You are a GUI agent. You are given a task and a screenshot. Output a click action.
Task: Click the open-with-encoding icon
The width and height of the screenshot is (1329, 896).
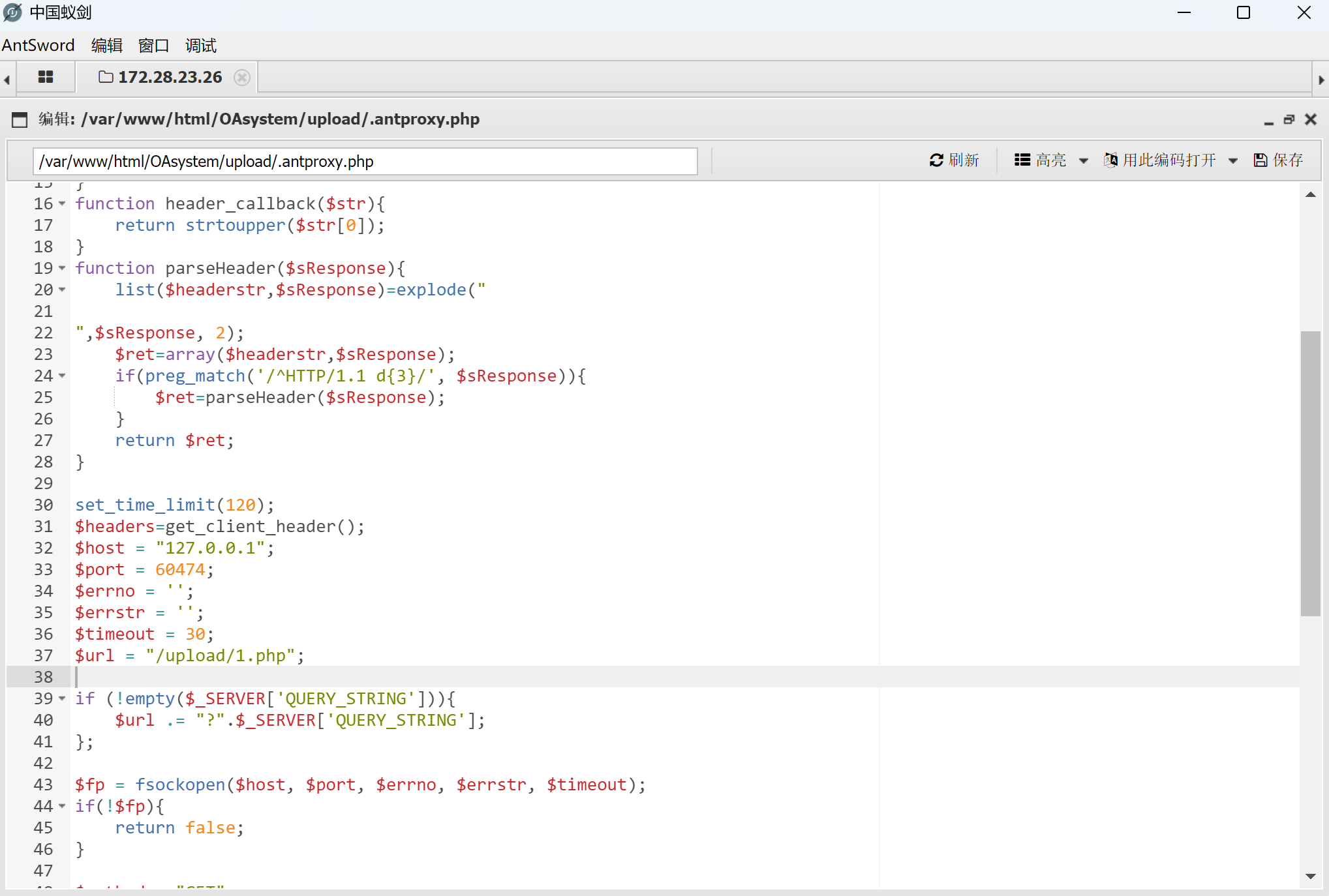coord(1110,160)
